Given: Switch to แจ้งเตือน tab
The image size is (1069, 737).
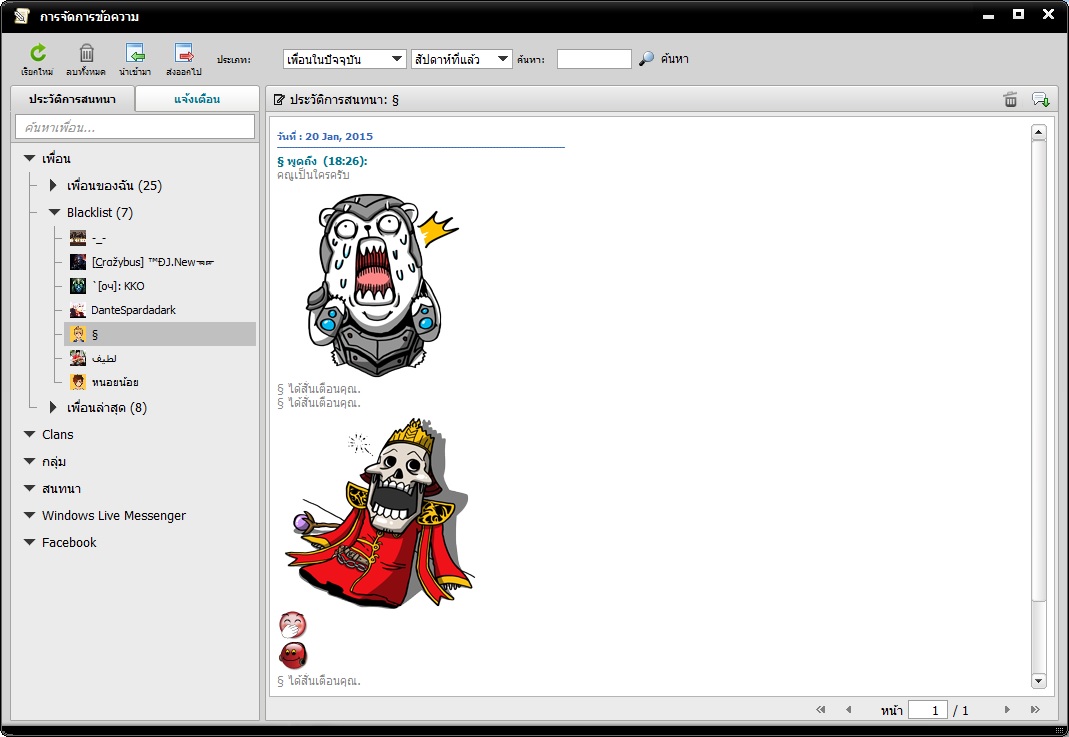Looking at the screenshot, I should (x=197, y=99).
